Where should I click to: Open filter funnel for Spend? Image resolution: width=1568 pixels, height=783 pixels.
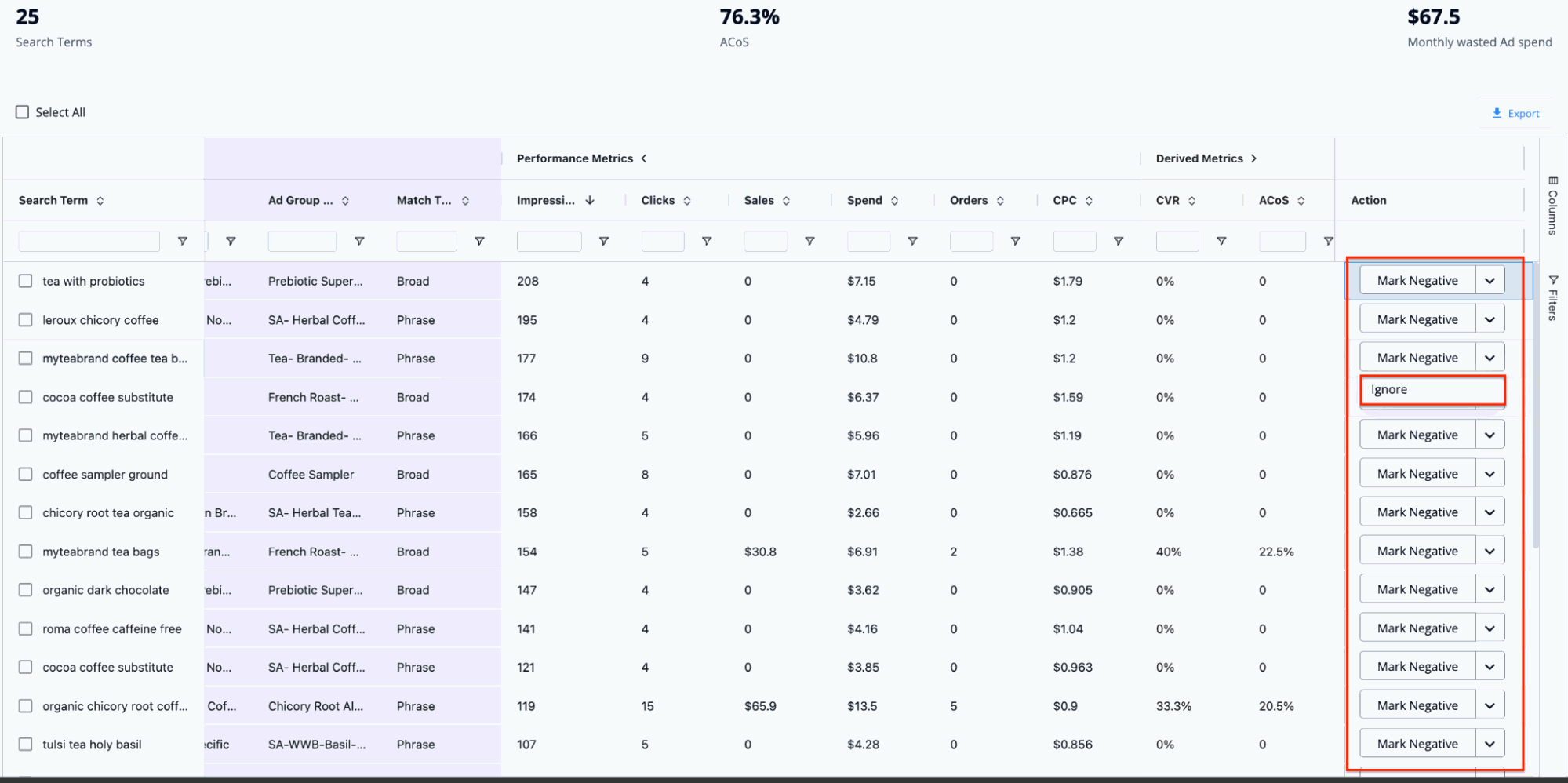912,242
